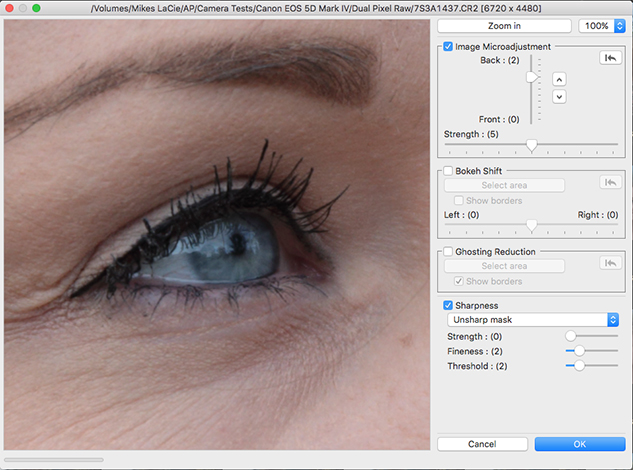This screenshot has height=470, width=633.
Task: Click the 'Strength : (5)' label
Action: (471, 134)
